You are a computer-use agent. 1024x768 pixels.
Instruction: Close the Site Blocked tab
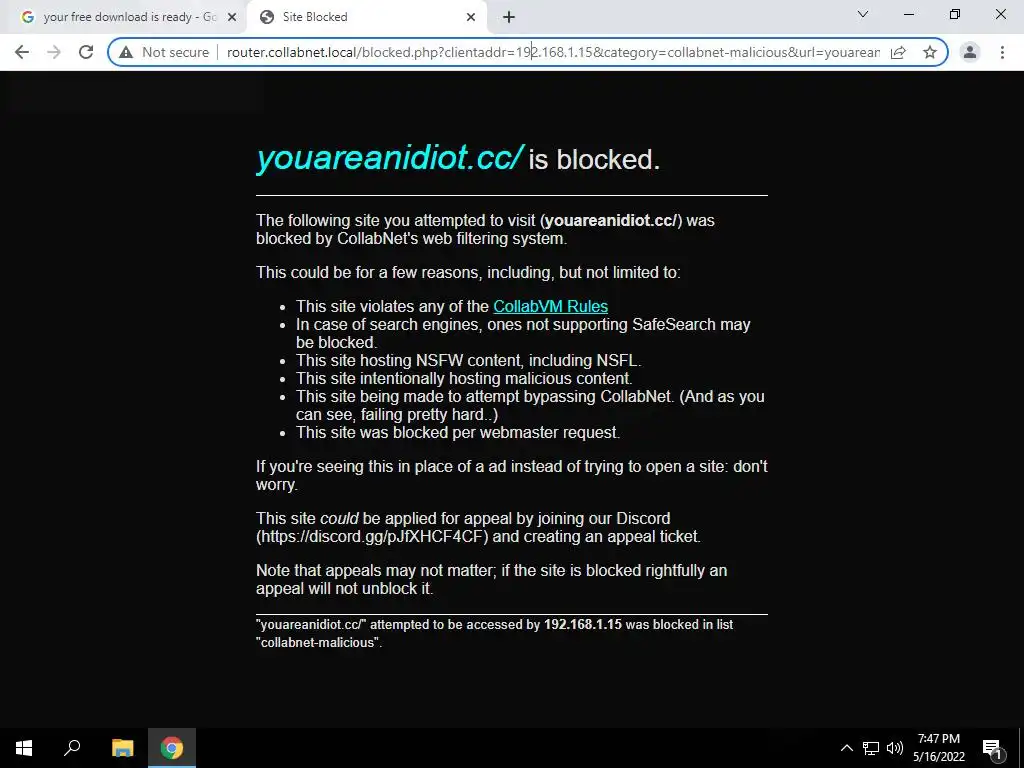tap(471, 17)
